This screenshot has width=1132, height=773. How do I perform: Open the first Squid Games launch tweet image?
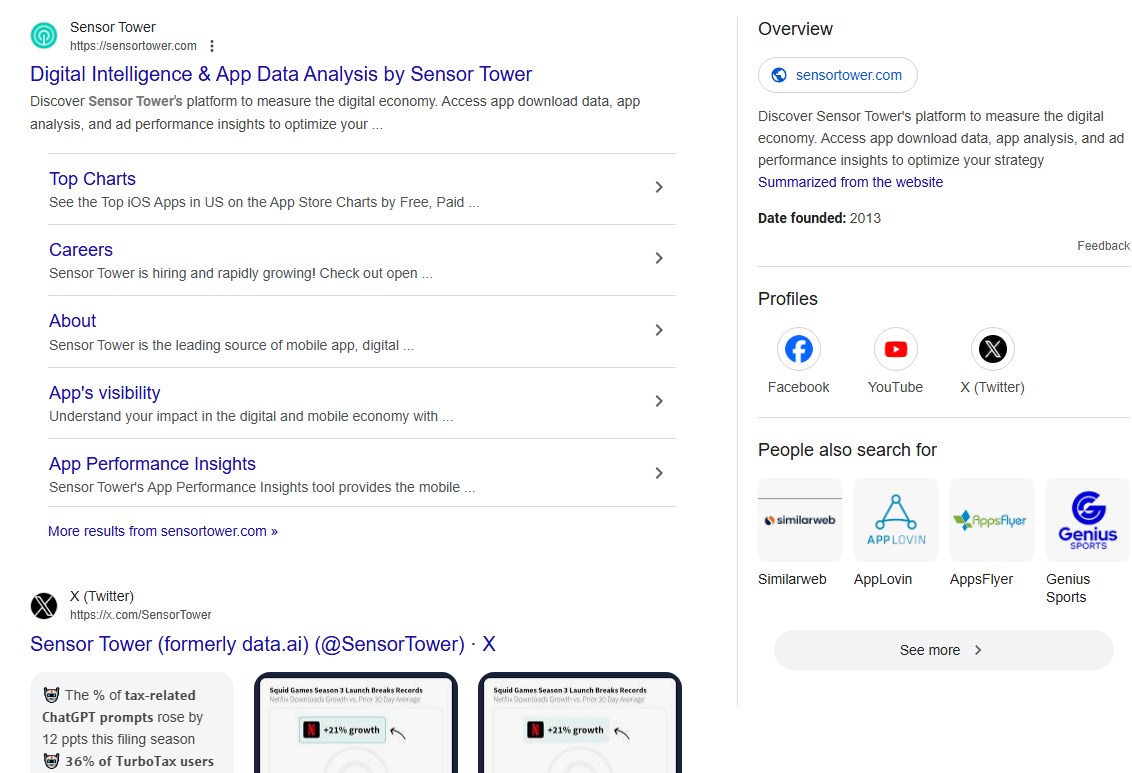(356, 722)
